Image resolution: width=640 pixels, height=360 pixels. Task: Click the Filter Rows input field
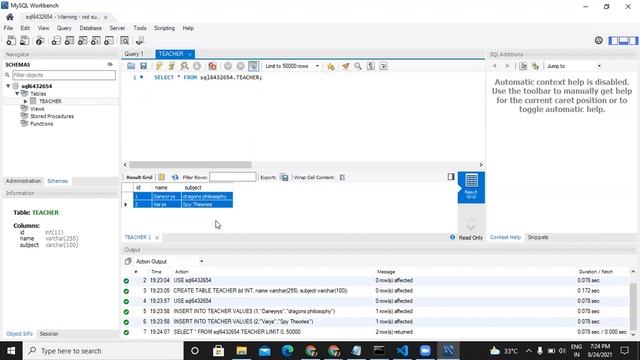[x=233, y=177]
